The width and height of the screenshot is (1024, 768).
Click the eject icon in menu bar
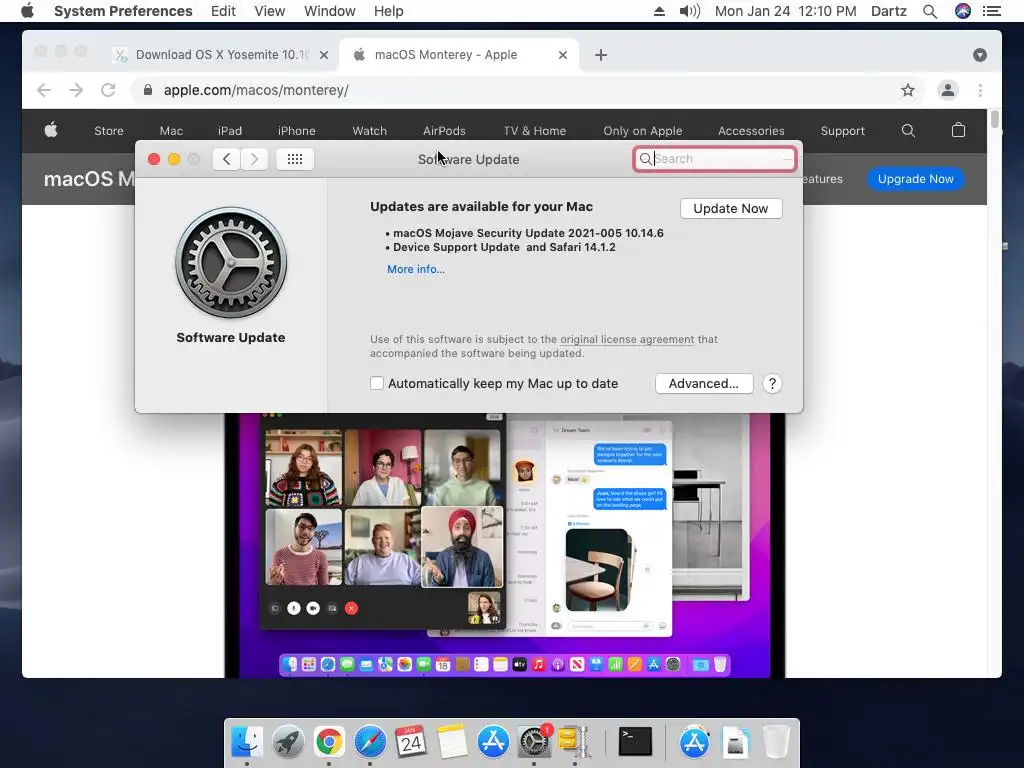(659, 11)
